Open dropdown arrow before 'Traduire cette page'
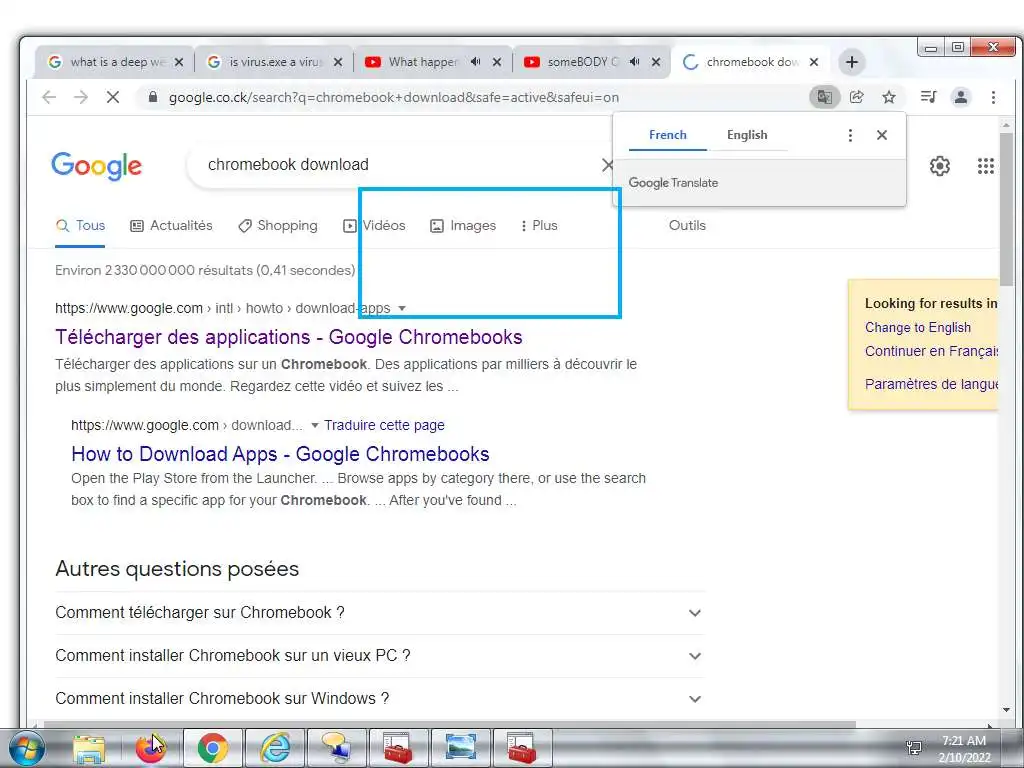 pyautogui.click(x=315, y=425)
